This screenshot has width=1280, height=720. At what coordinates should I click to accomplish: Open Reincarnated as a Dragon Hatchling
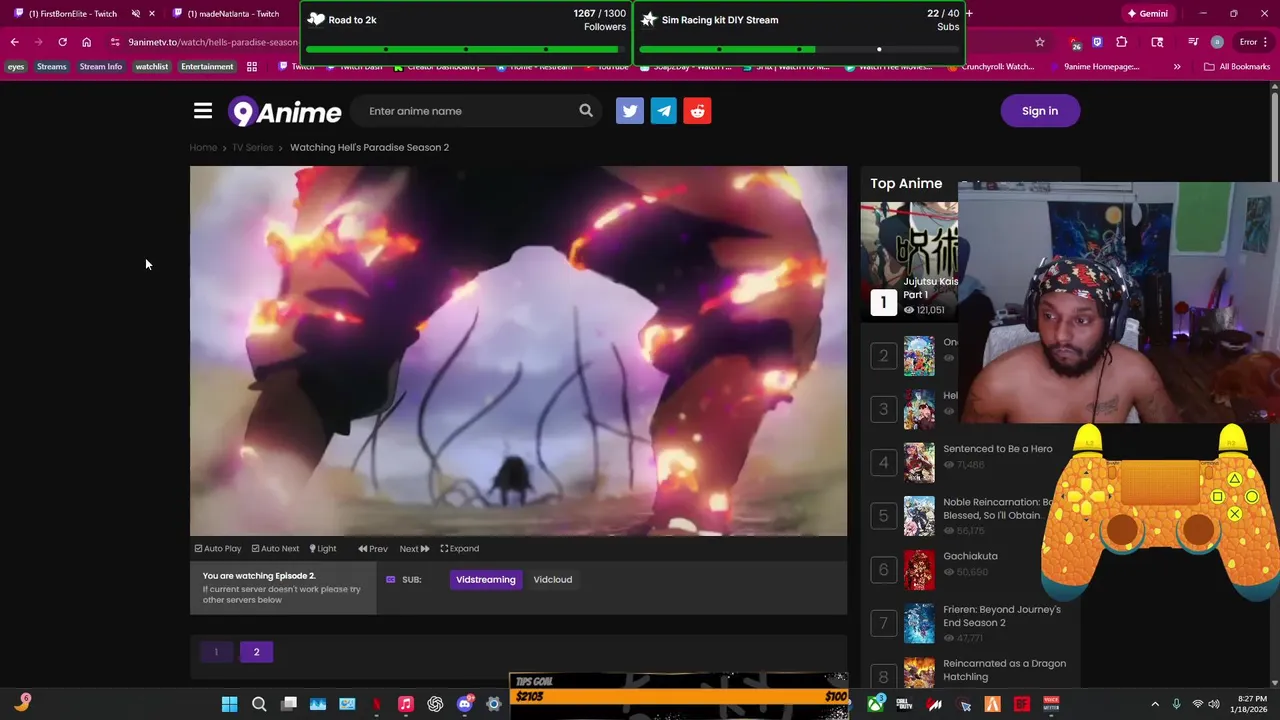1004,670
